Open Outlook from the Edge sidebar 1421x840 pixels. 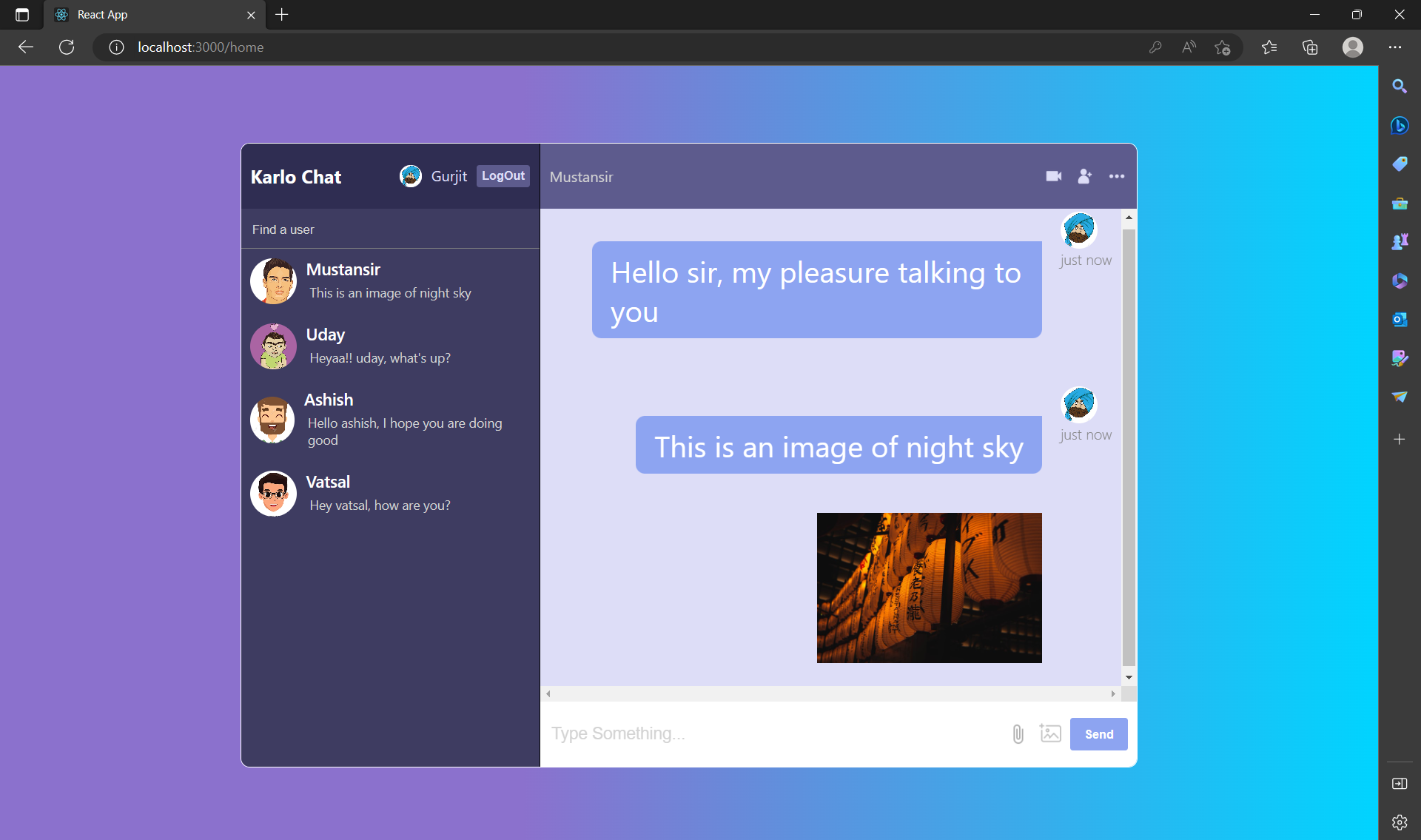click(x=1400, y=319)
